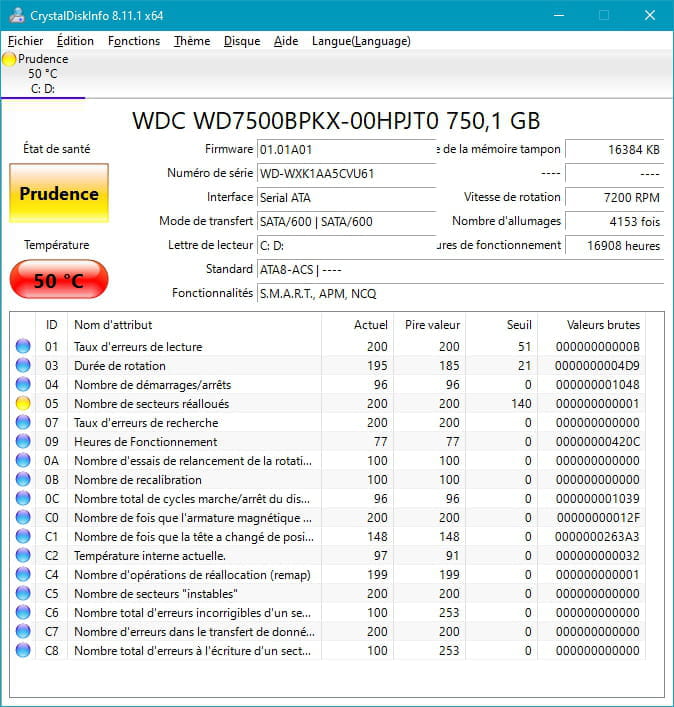Open the Thème menu
Image resolution: width=674 pixels, height=707 pixels.
point(192,41)
